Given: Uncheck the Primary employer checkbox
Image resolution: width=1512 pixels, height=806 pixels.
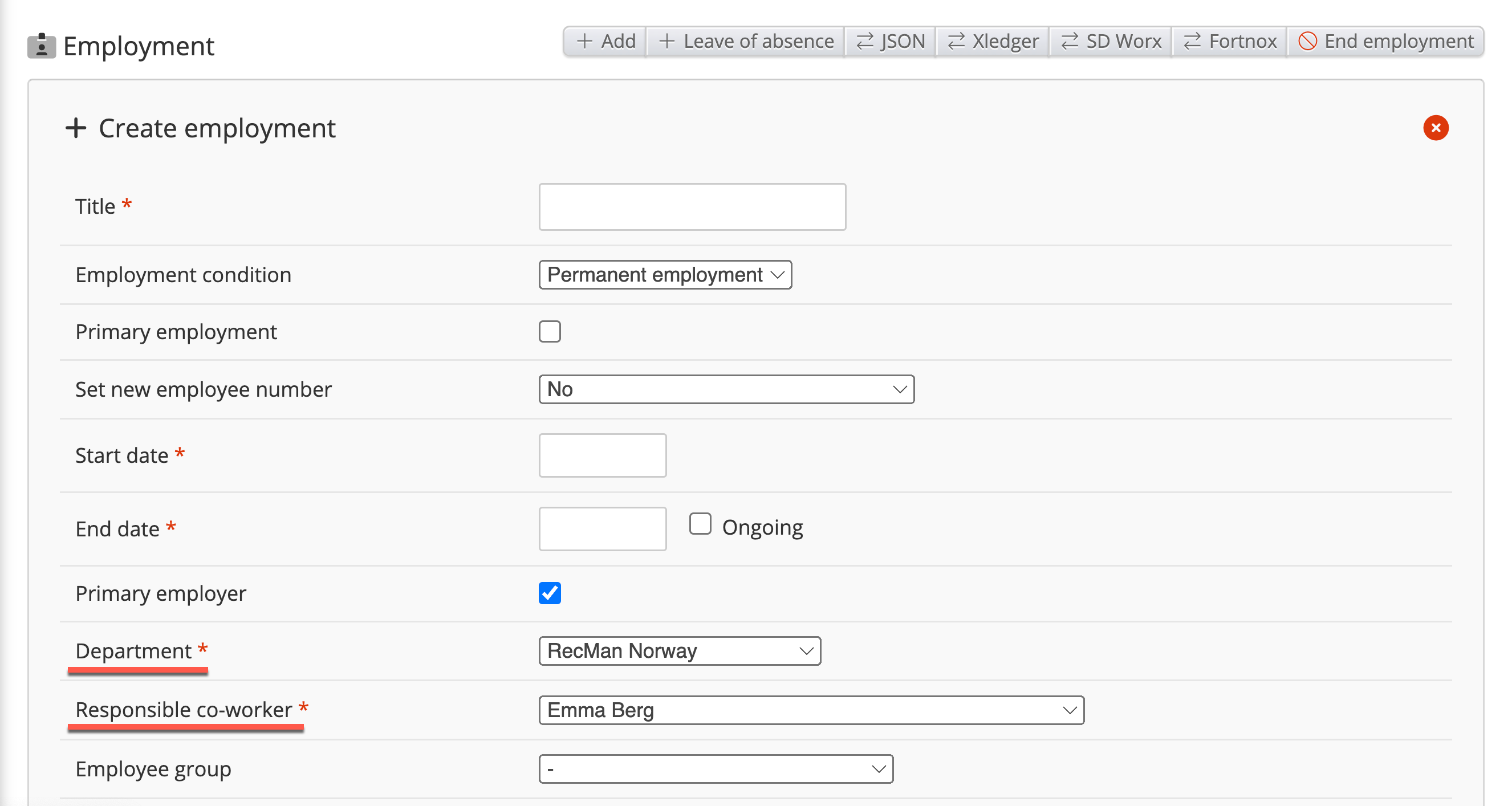Looking at the screenshot, I should click(x=550, y=593).
